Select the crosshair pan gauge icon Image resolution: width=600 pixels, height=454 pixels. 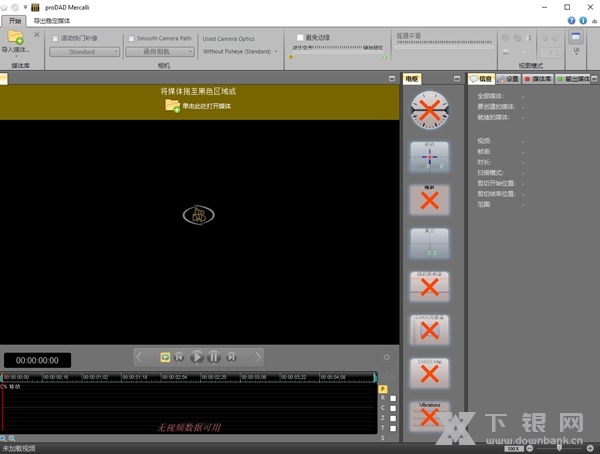429,156
